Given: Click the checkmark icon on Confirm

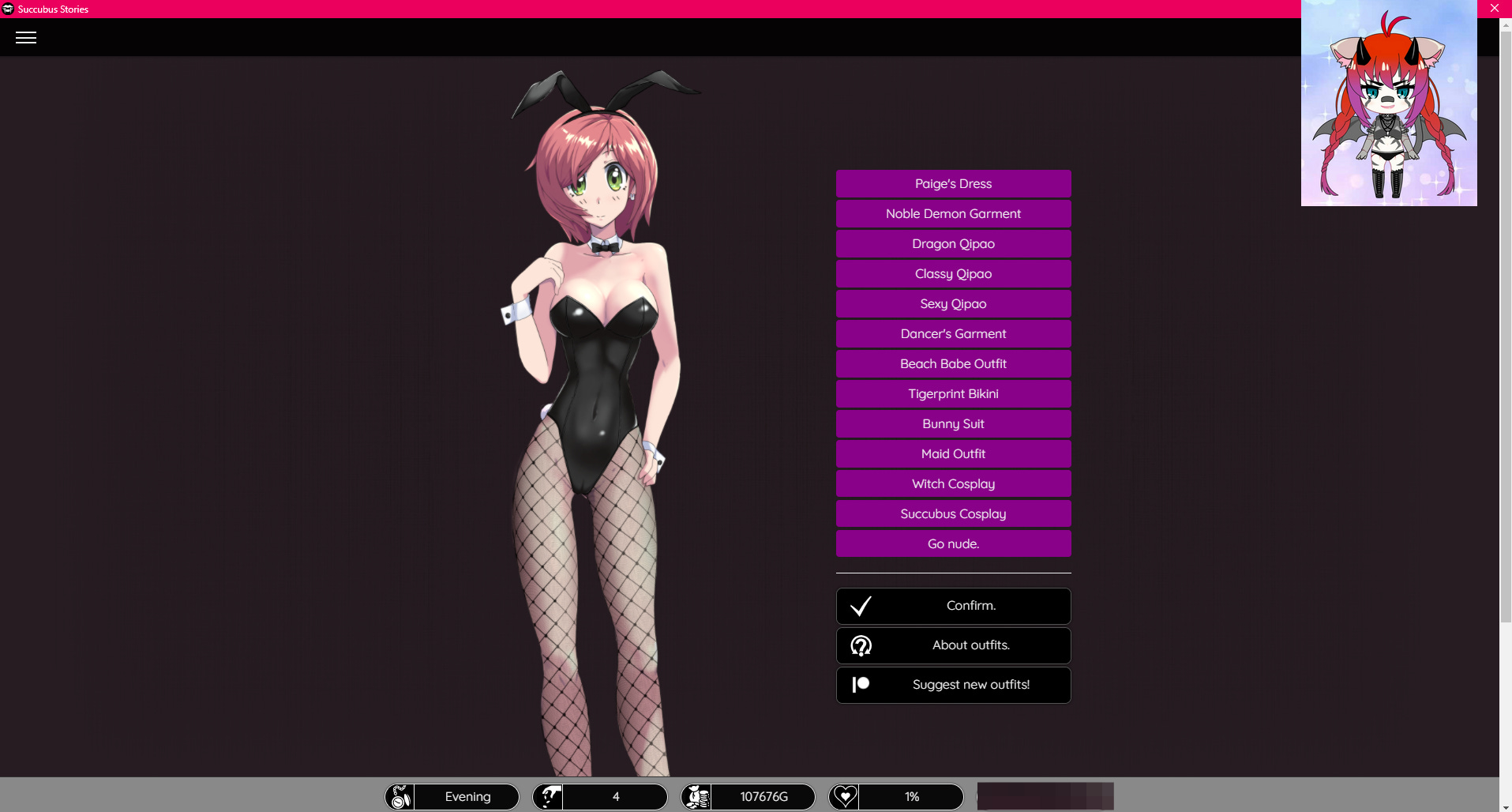Looking at the screenshot, I should 861,606.
